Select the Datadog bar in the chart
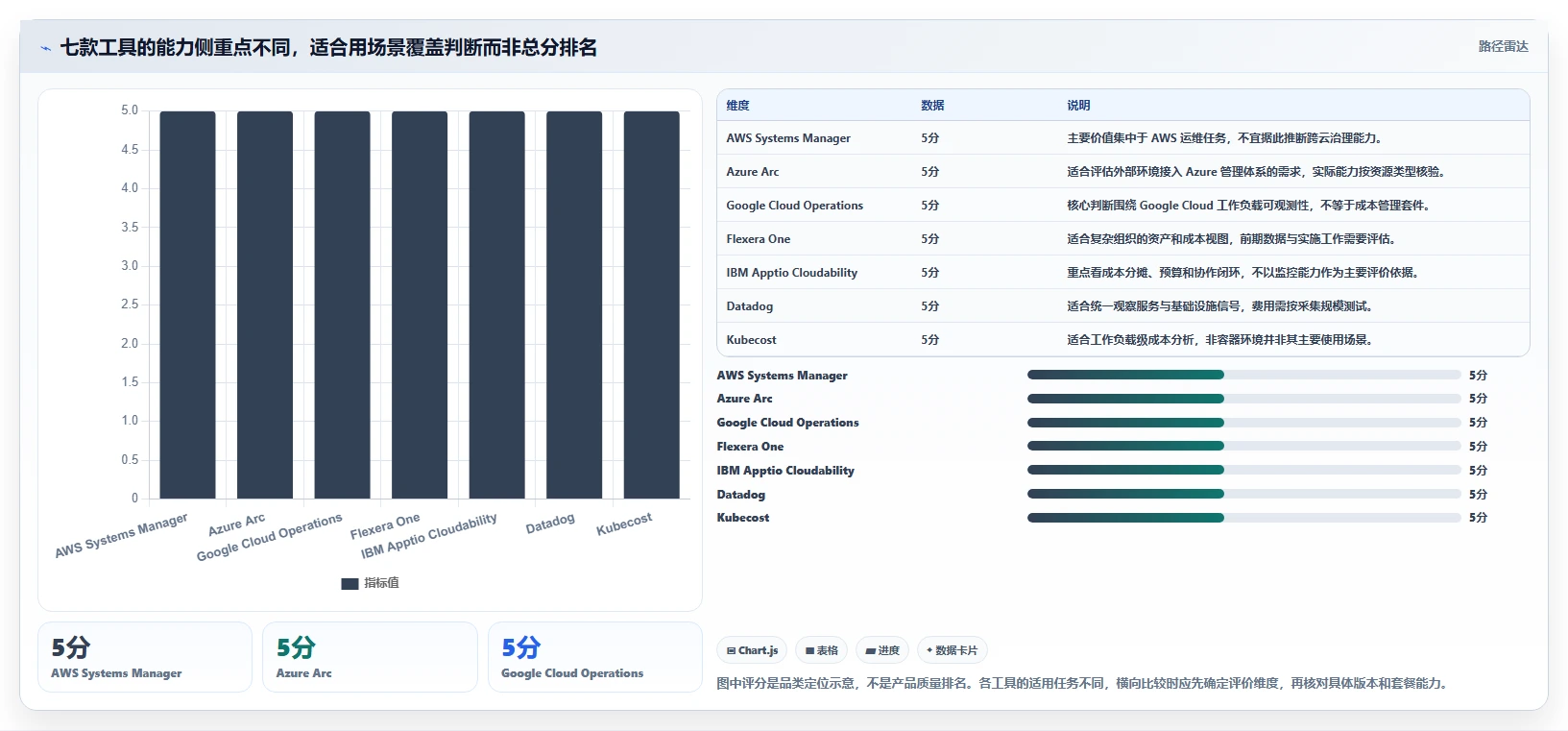 574,305
